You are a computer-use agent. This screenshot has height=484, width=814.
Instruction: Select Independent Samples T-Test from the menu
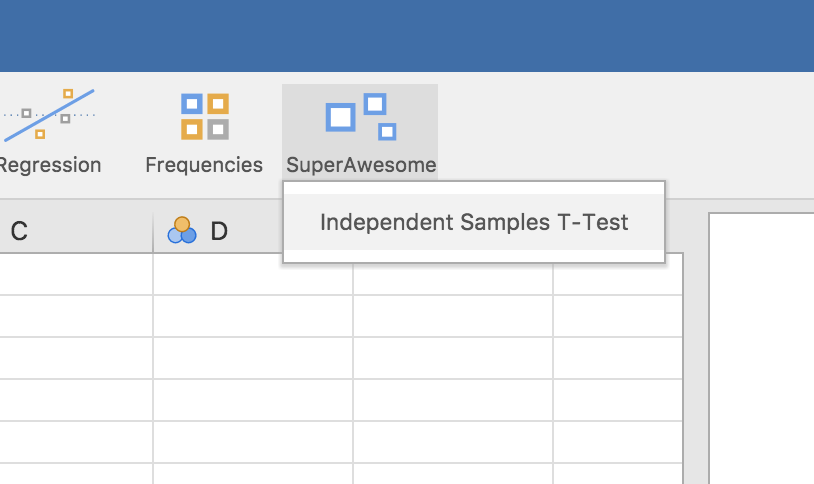[x=474, y=222]
